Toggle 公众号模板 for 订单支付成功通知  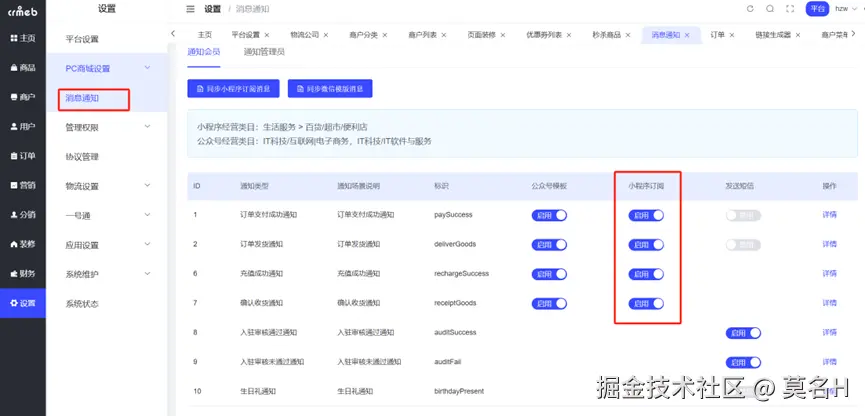coord(549,215)
